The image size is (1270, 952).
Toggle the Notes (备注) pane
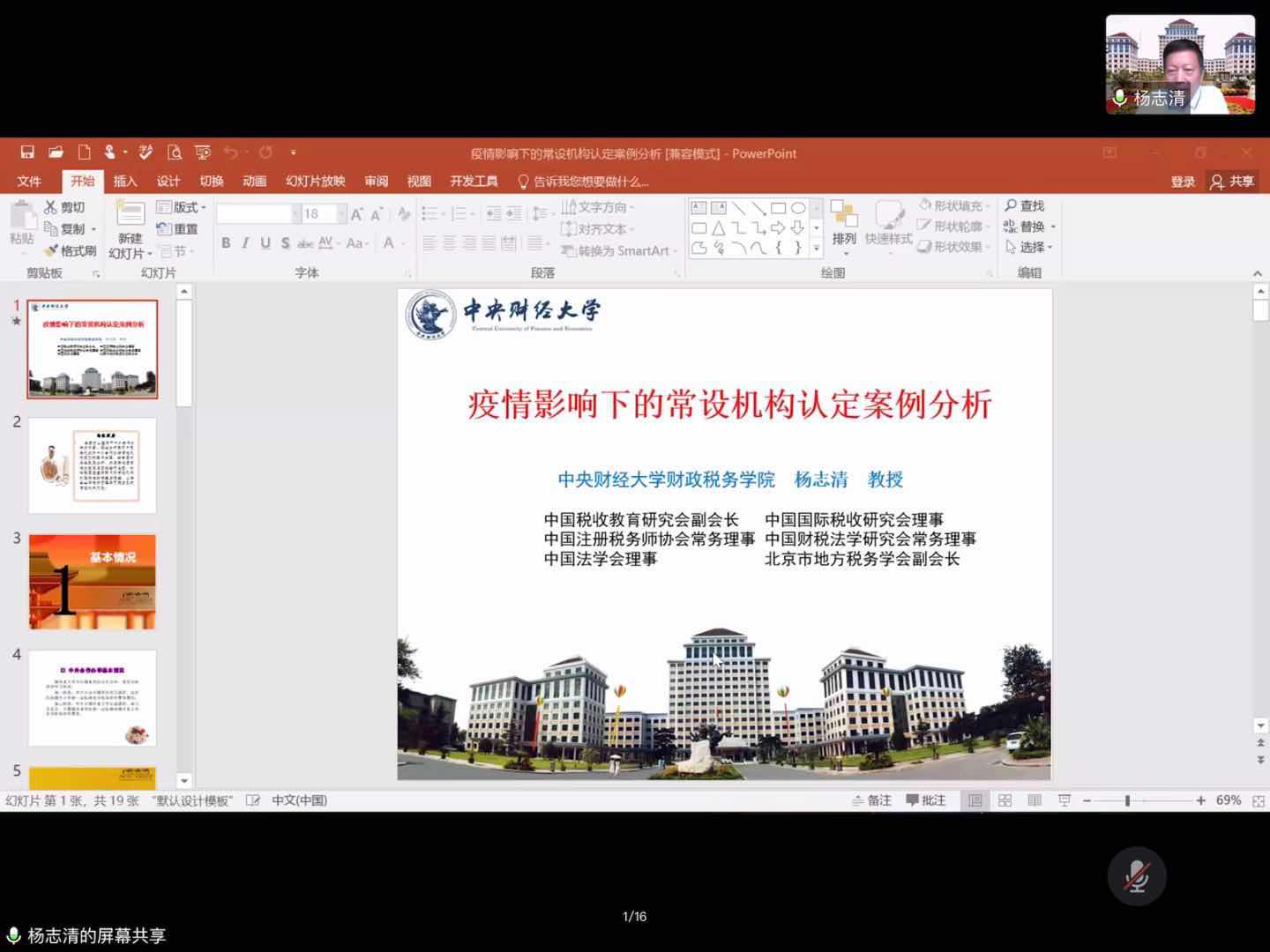pos(872,800)
